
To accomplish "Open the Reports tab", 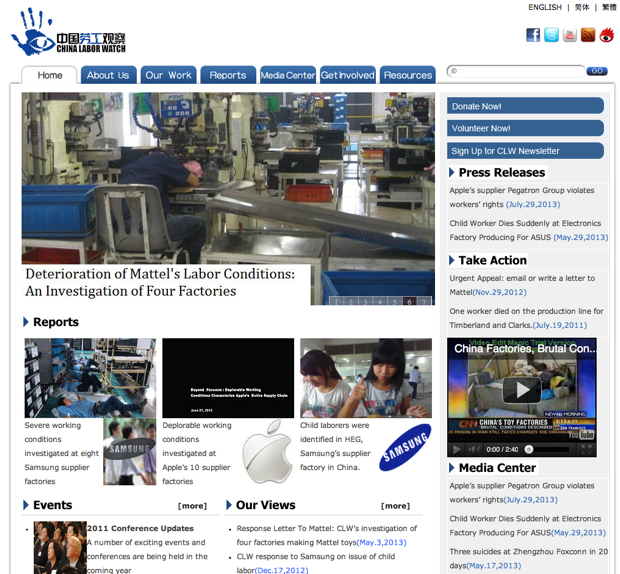I will coord(228,75).
